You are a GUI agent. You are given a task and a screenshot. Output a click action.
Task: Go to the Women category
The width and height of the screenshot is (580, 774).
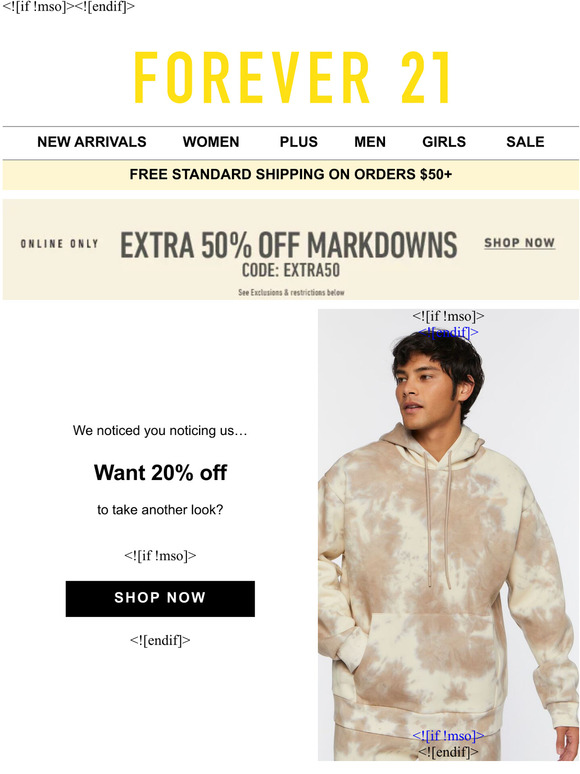(x=211, y=142)
